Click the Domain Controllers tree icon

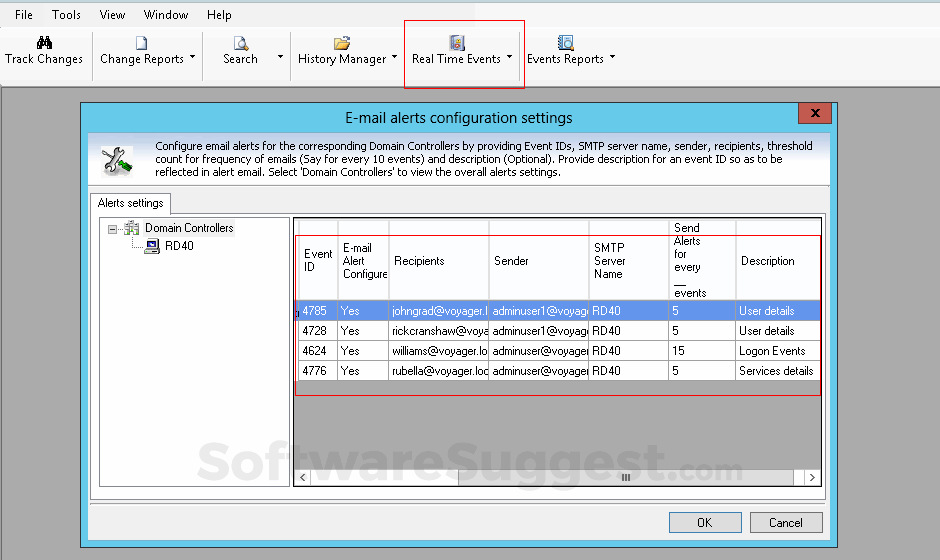tap(131, 228)
